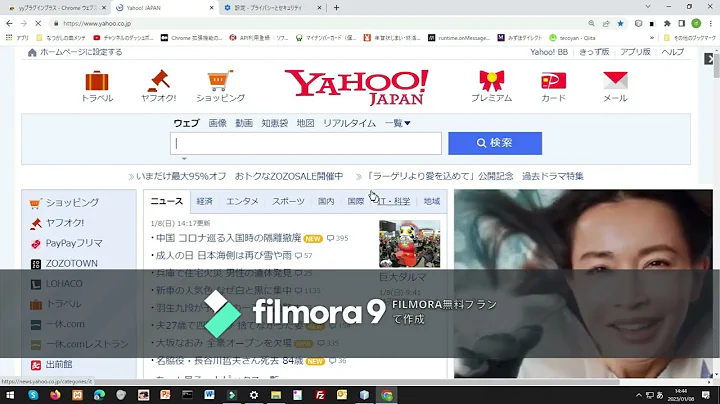
Task: Open the new tab plus button
Action: pyautogui.click(x=336, y=8)
